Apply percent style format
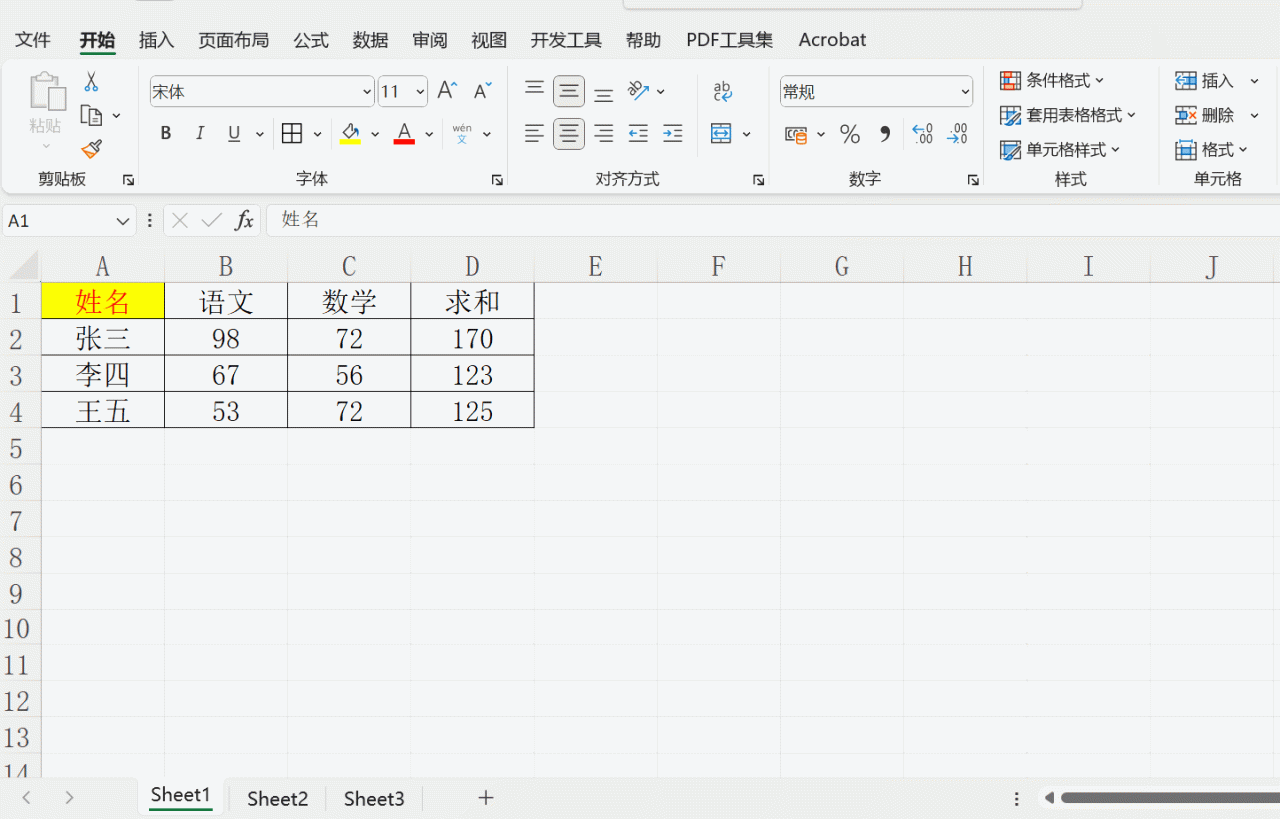This screenshot has width=1280, height=819. click(x=850, y=134)
